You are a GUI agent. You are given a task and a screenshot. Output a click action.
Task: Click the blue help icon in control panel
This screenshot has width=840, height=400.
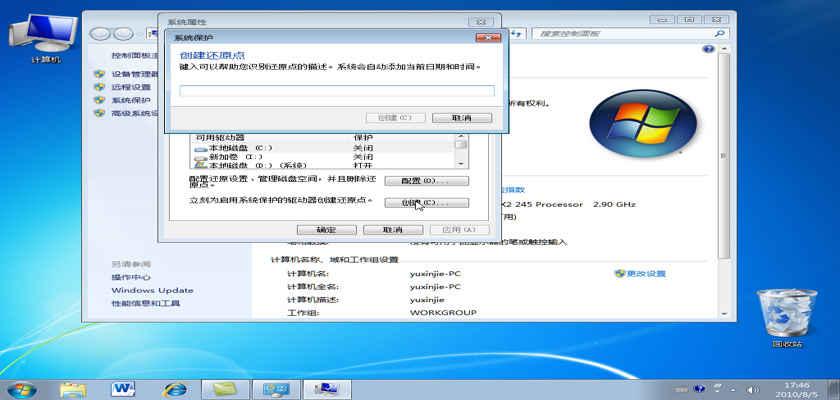click(x=708, y=48)
